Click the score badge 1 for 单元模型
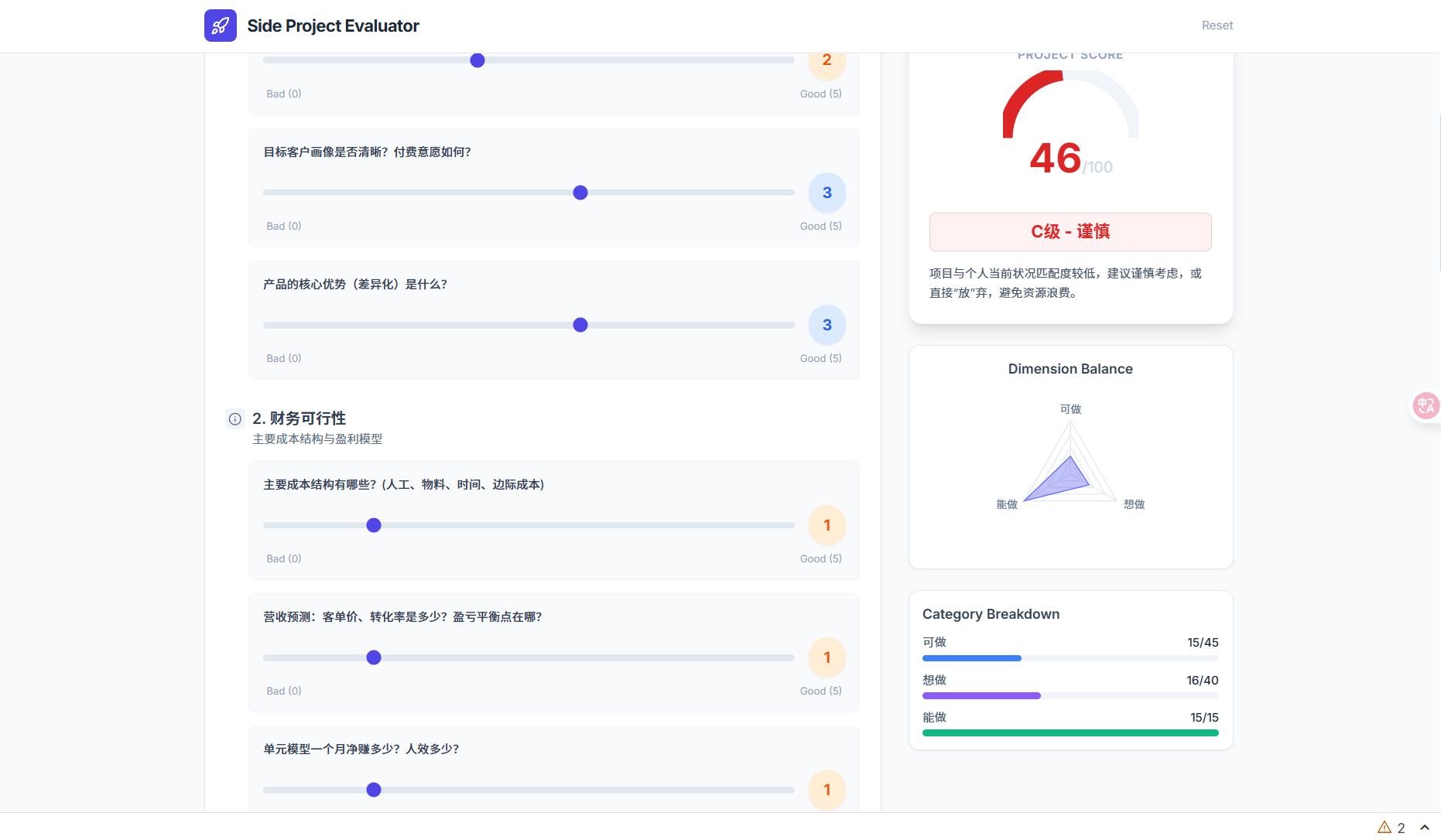This screenshot has width=1441, height=840. point(827,790)
